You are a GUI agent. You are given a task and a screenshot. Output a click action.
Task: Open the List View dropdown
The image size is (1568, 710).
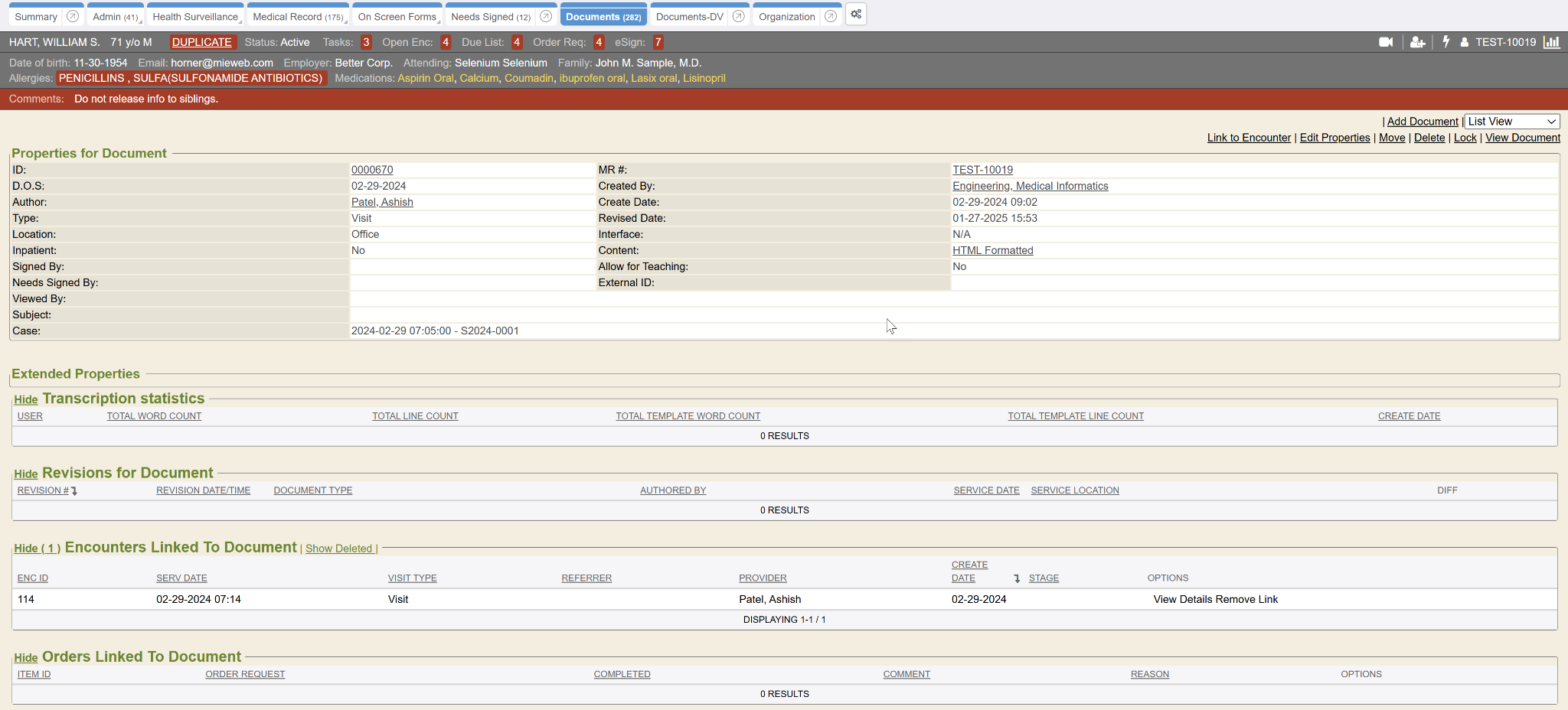point(1511,122)
